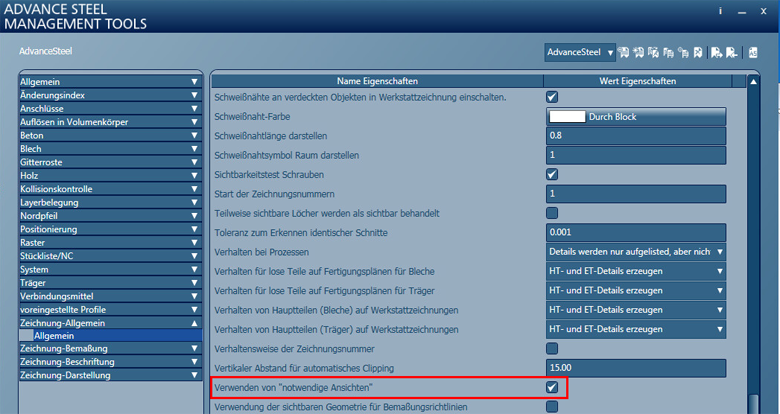Click scrollbar up arrow in properties table
This screenshot has width=780, height=414.
753,82
